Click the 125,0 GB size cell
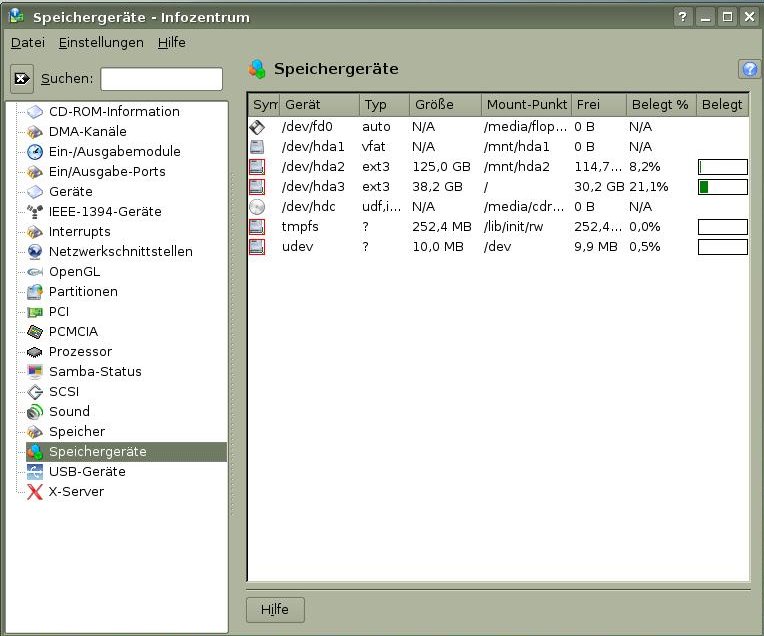 [441, 167]
